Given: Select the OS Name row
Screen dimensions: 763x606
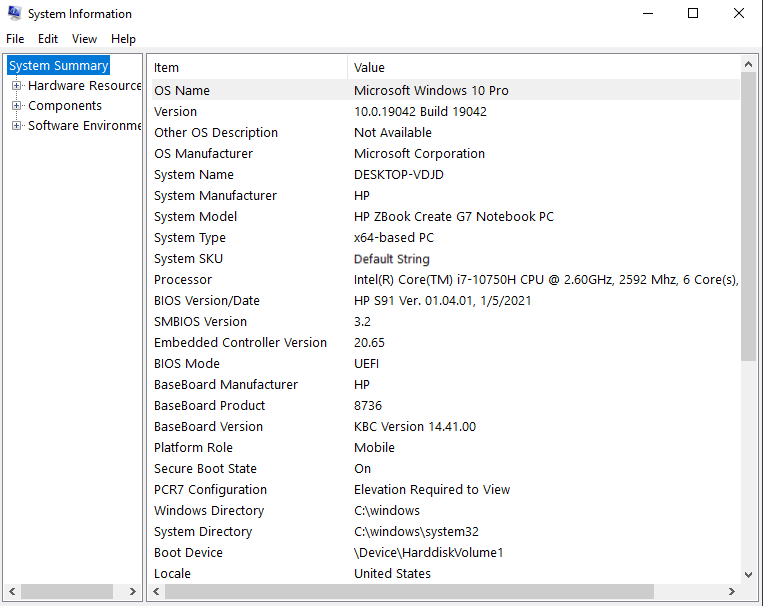Looking at the screenshot, I should point(446,91).
